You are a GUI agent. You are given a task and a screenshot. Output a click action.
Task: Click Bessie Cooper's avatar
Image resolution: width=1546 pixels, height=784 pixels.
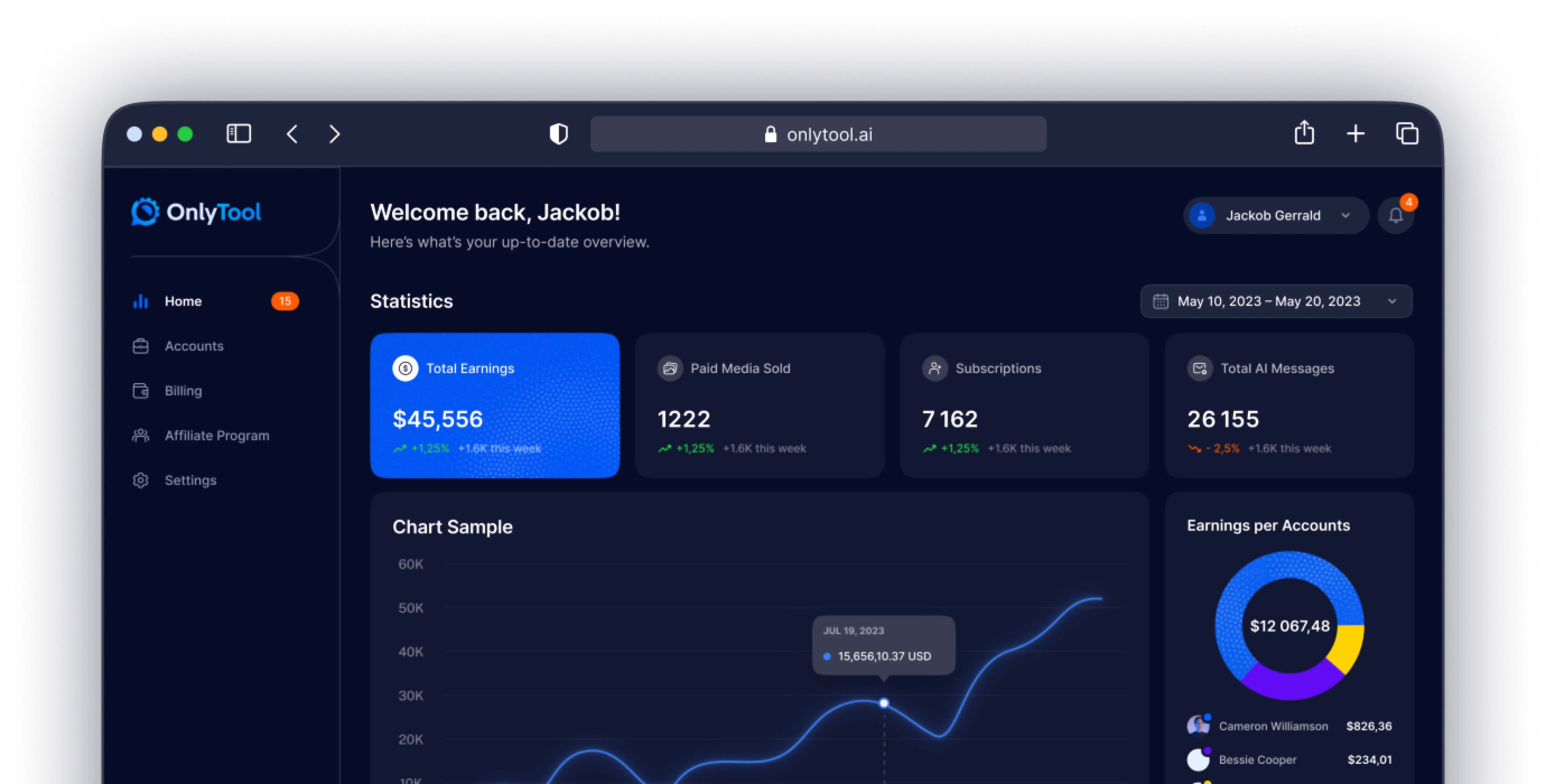tap(1198, 759)
